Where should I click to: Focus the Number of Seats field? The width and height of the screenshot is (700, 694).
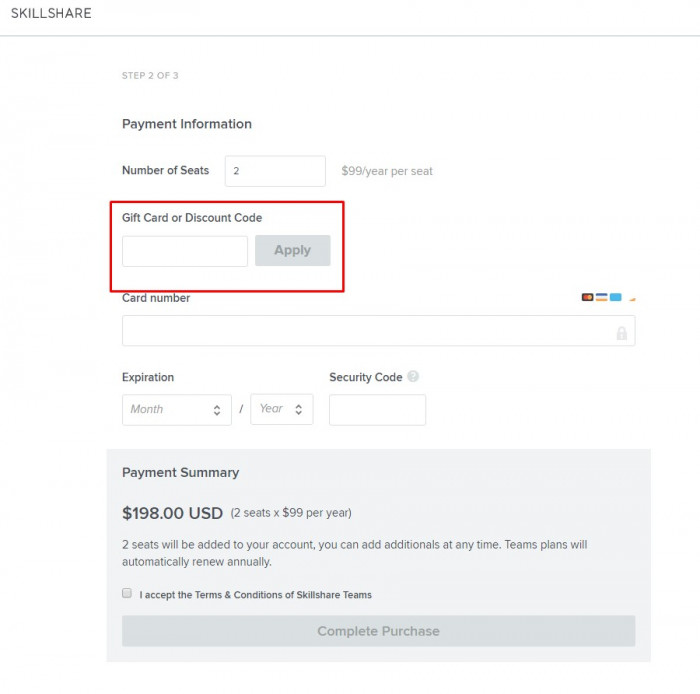click(x=275, y=171)
